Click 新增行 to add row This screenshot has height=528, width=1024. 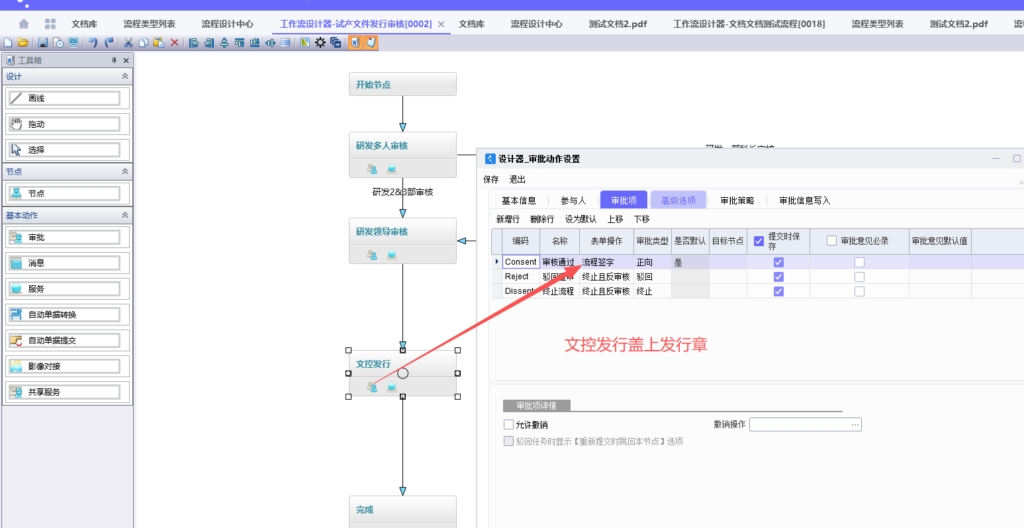508,220
